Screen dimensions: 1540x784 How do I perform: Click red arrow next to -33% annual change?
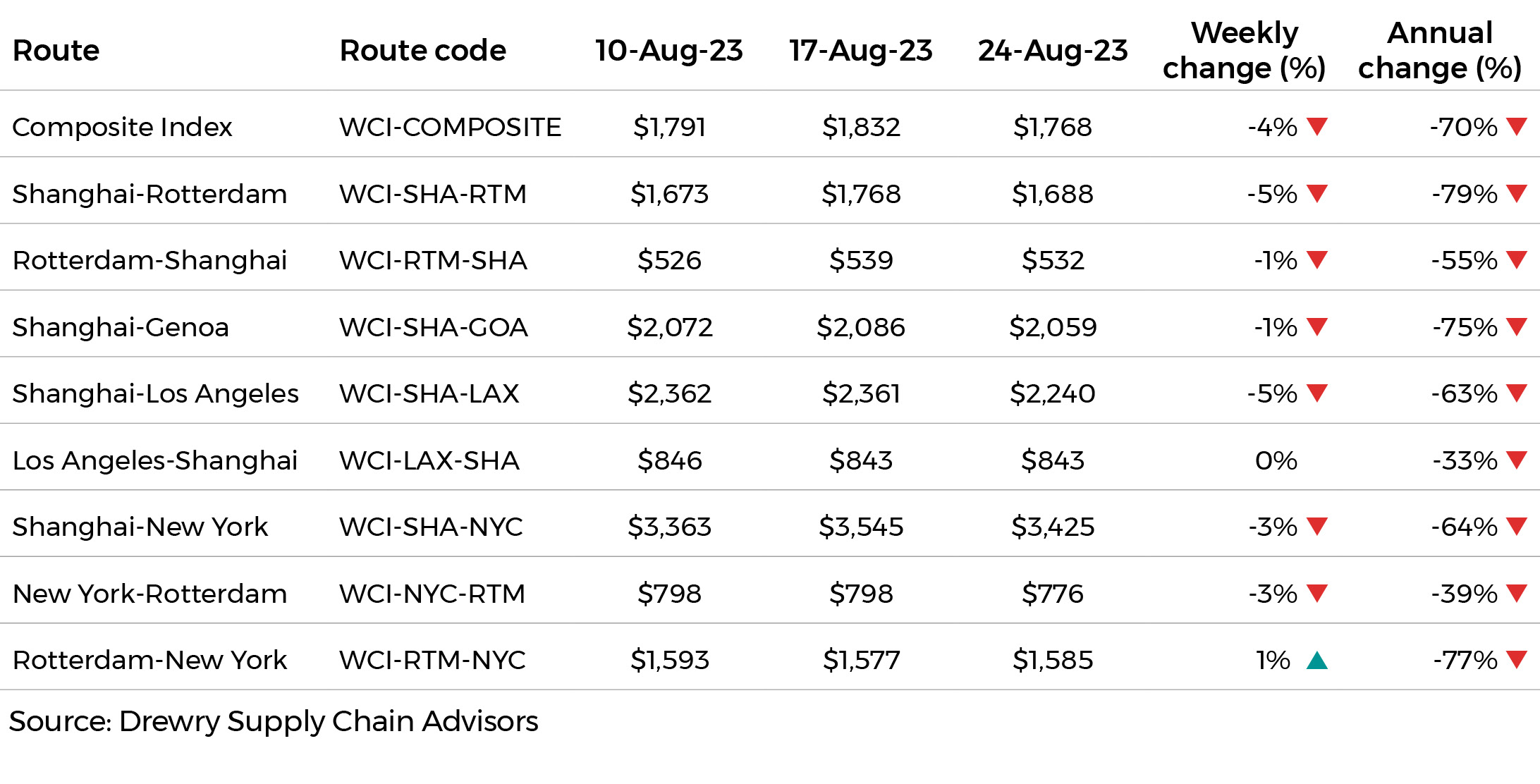[x=1516, y=460]
